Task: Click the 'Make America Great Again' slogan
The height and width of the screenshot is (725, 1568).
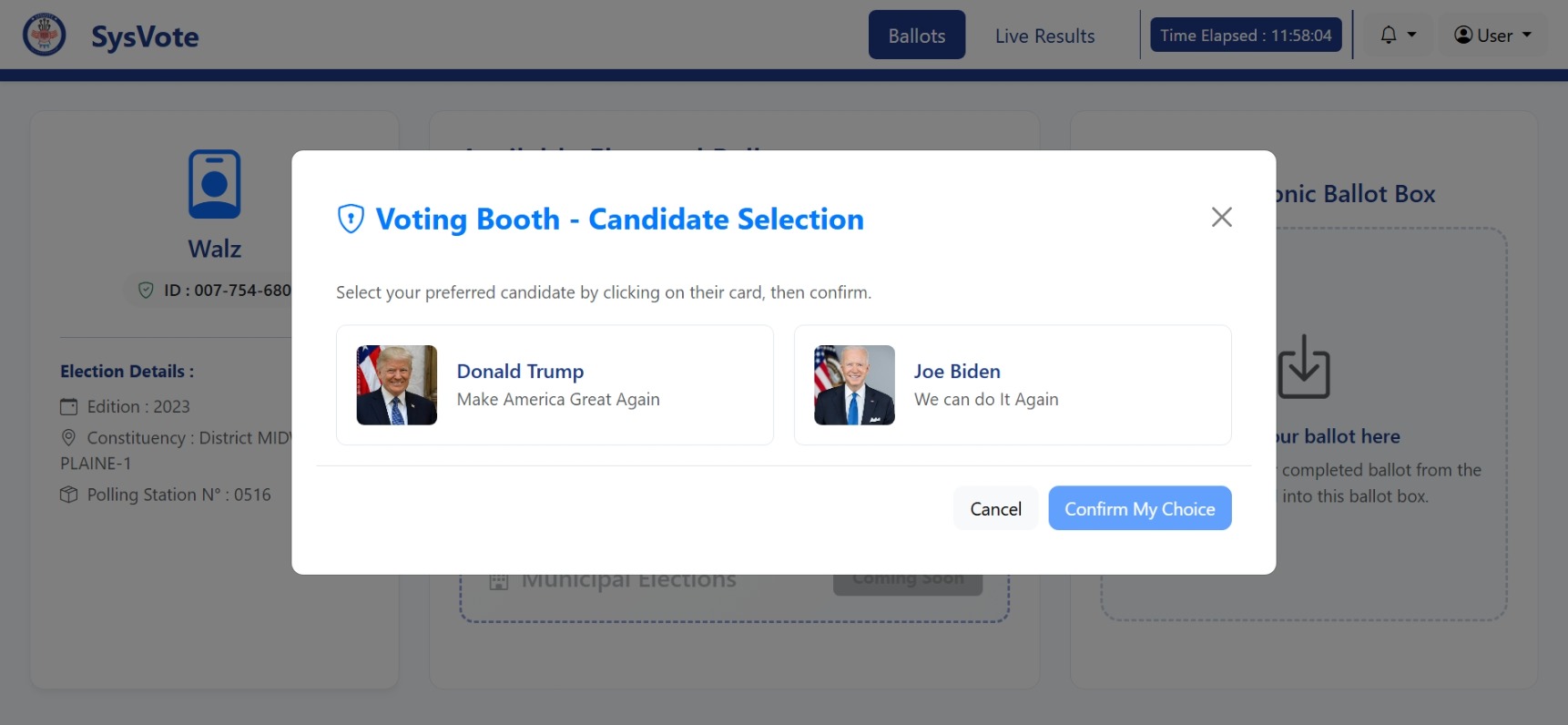Action: point(558,400)
